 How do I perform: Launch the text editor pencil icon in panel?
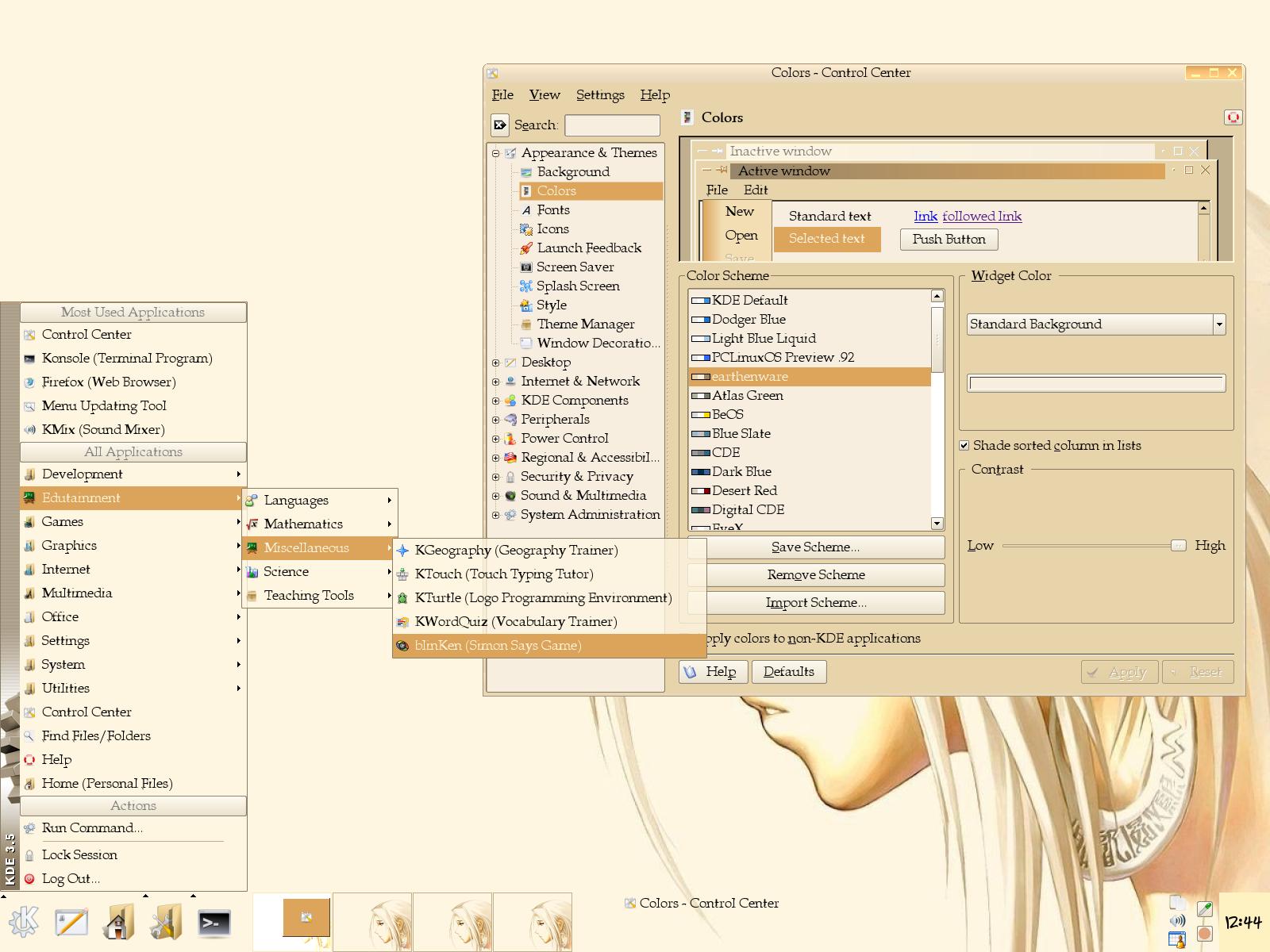tap(71, 923)
